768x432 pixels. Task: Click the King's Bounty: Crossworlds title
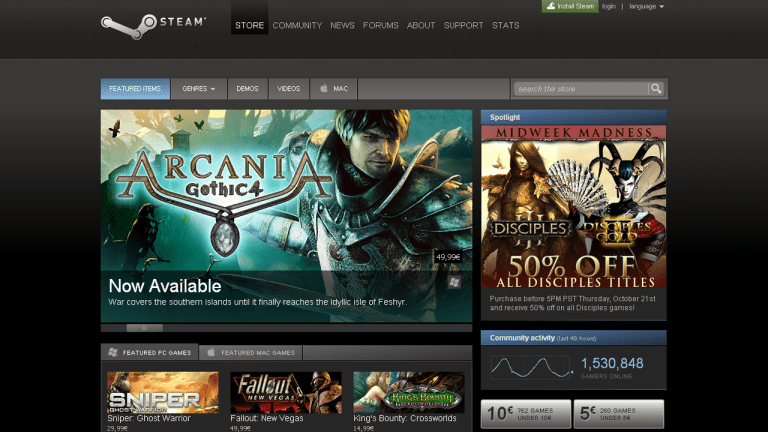click(405, 418)
